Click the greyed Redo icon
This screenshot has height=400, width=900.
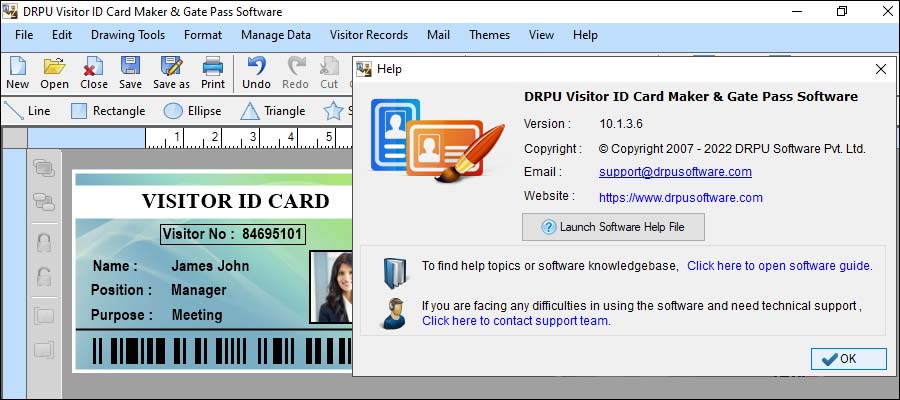pos(296,66)
